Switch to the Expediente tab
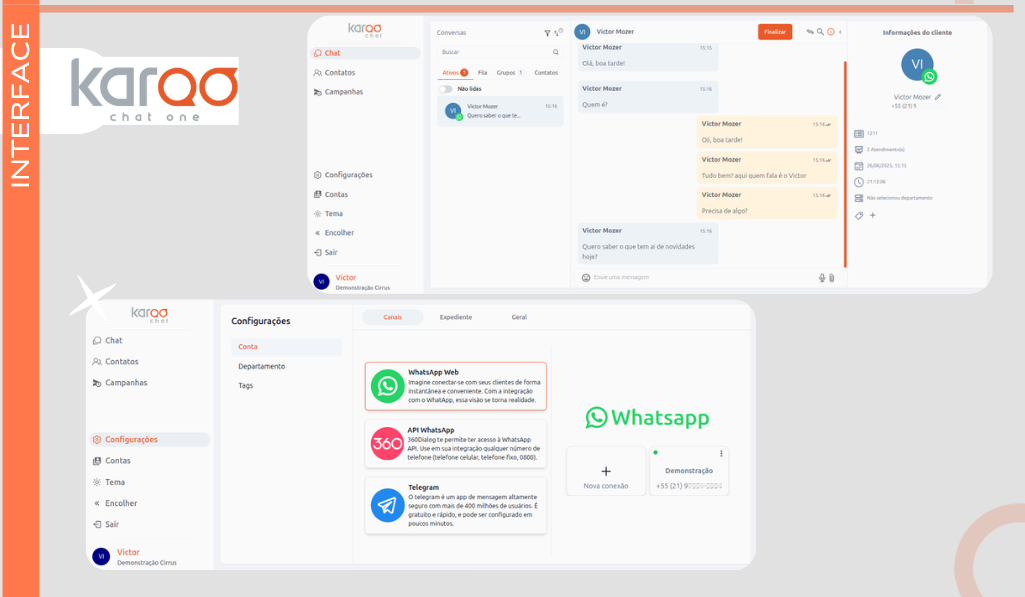This screenshot has width=1025, height=597. click(455, 317)
